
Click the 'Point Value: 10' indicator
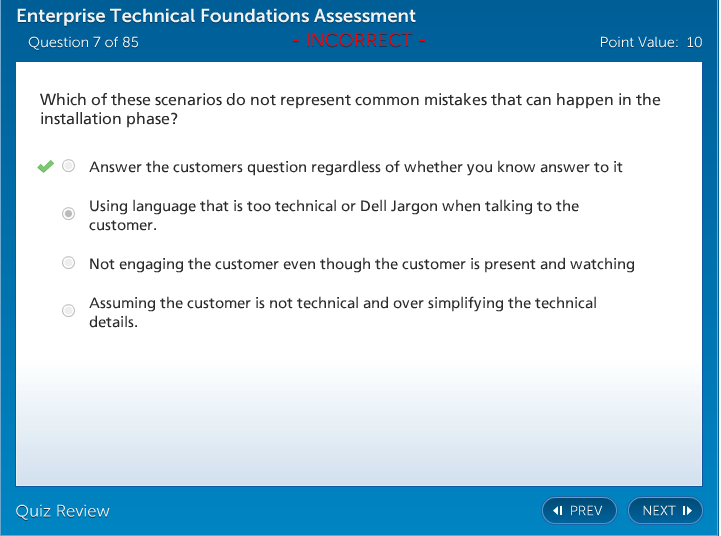pyautogui.click(x=650, y=42)
